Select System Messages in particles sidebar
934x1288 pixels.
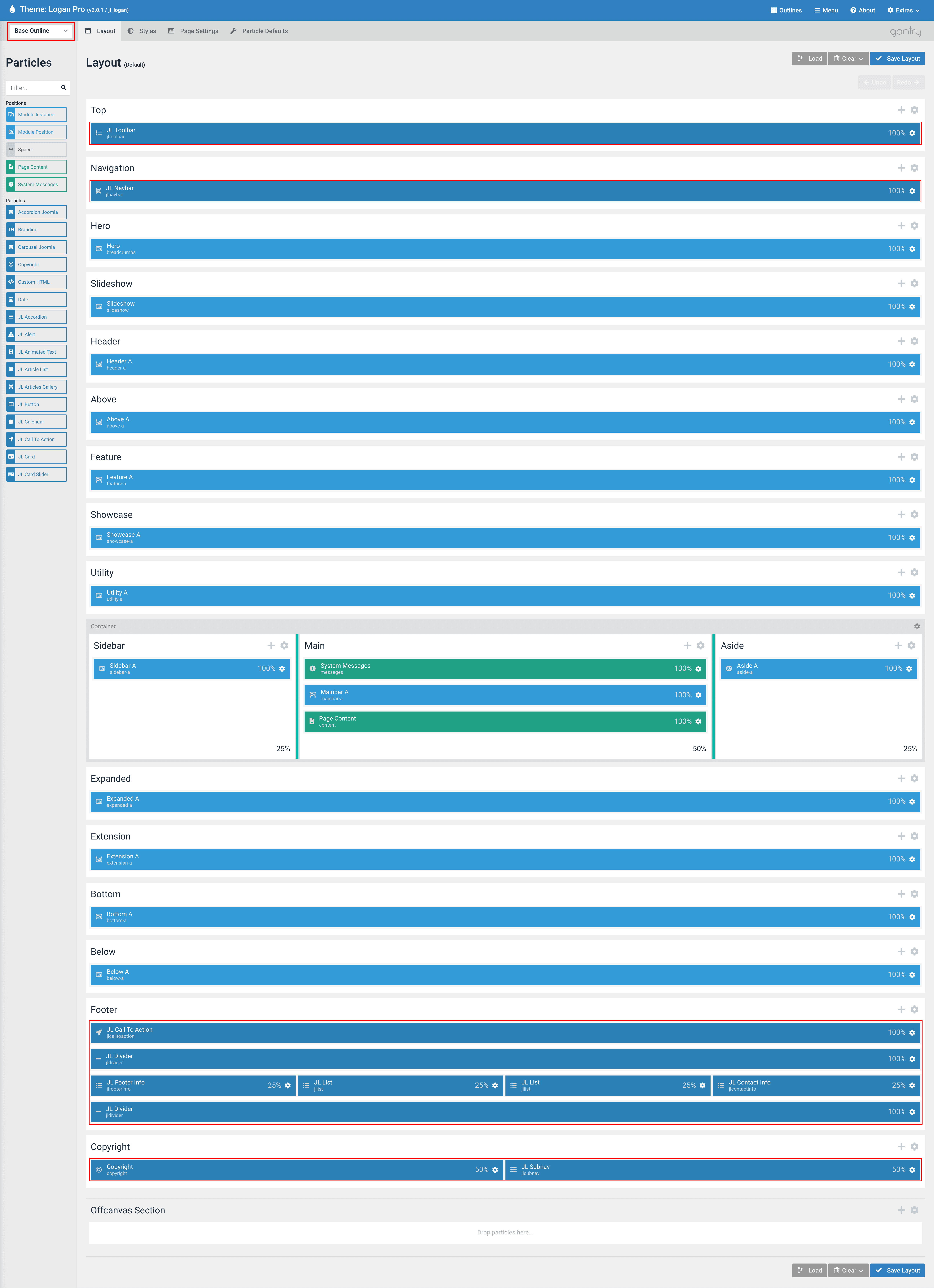click(x=36, y=185)
